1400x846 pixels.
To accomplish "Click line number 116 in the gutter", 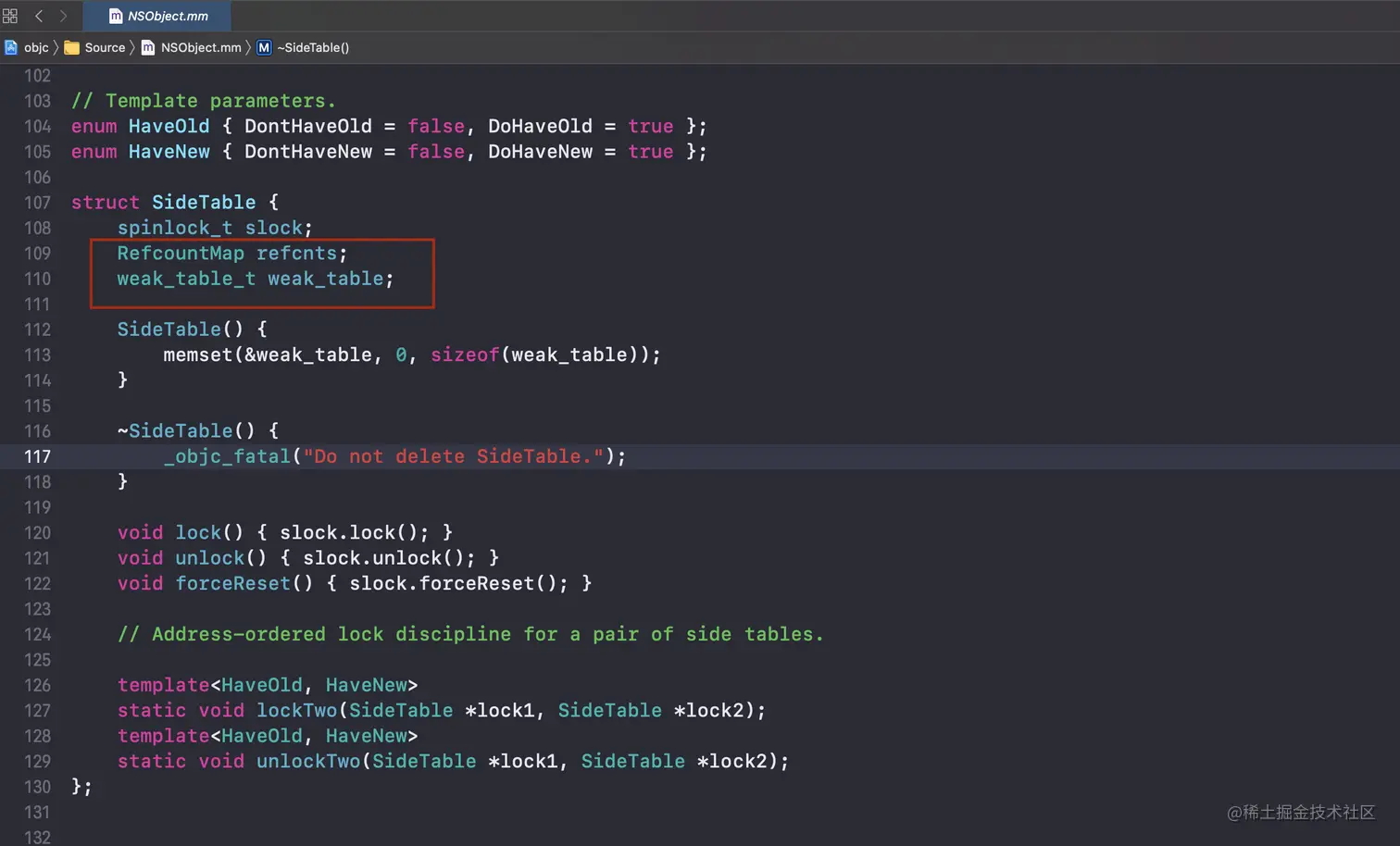I will coord(38,430).
